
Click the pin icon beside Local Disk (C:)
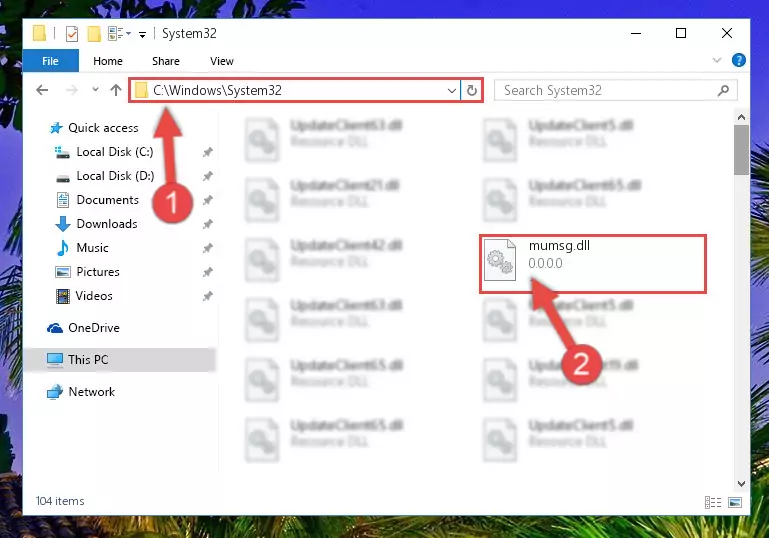point(208,152)
